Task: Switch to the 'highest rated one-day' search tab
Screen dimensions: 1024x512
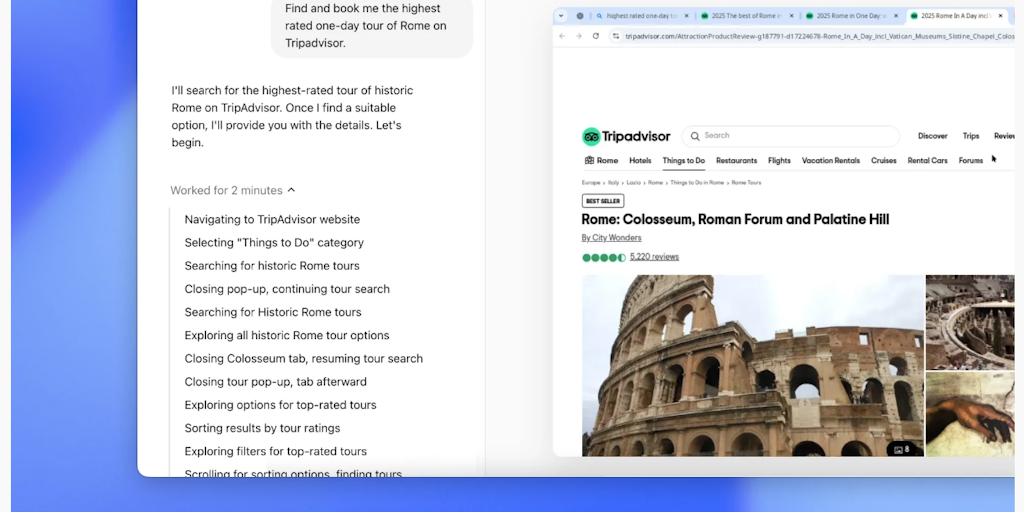Action: (642, 16)
